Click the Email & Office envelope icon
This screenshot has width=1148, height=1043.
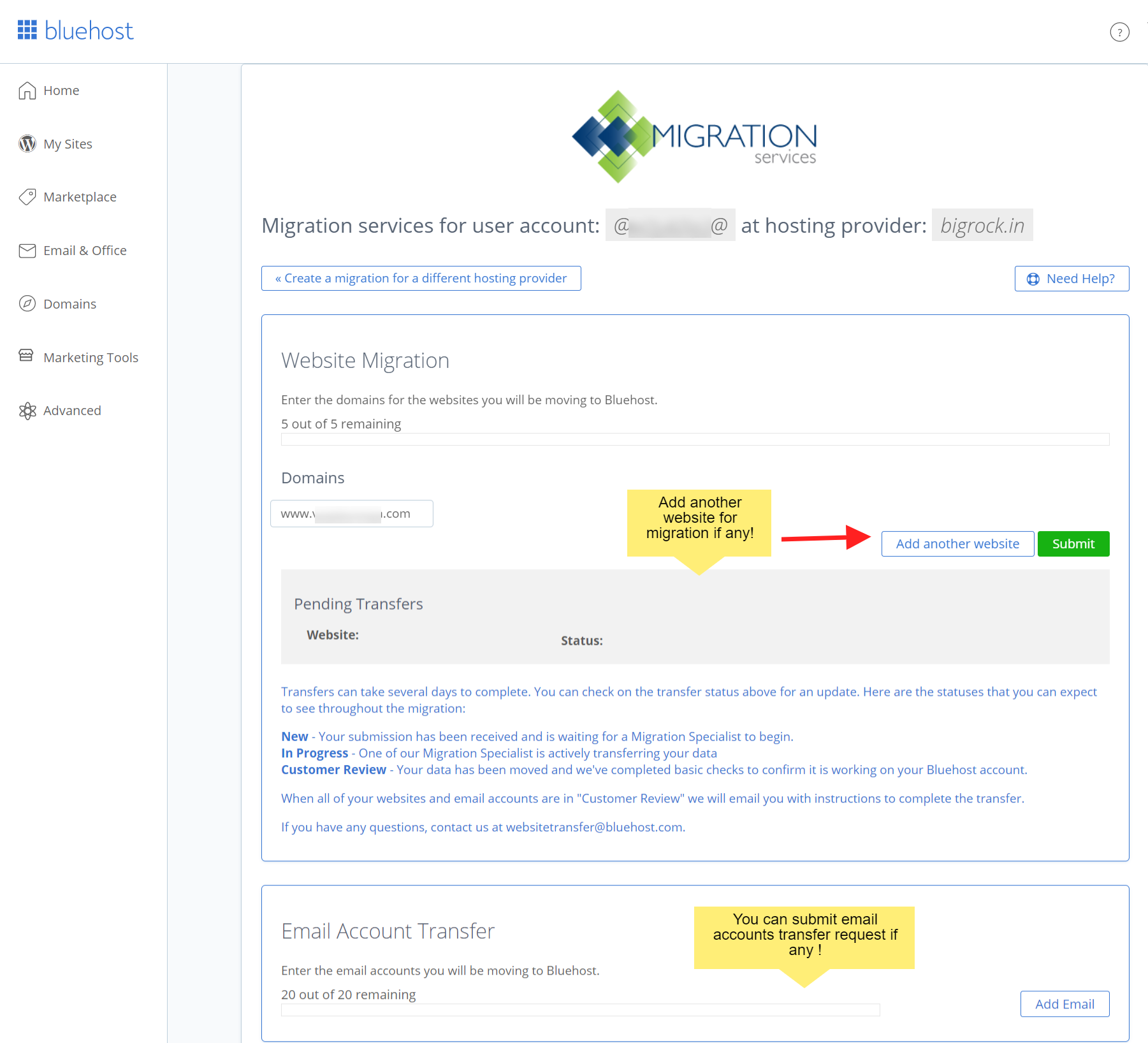coord(27,251)
